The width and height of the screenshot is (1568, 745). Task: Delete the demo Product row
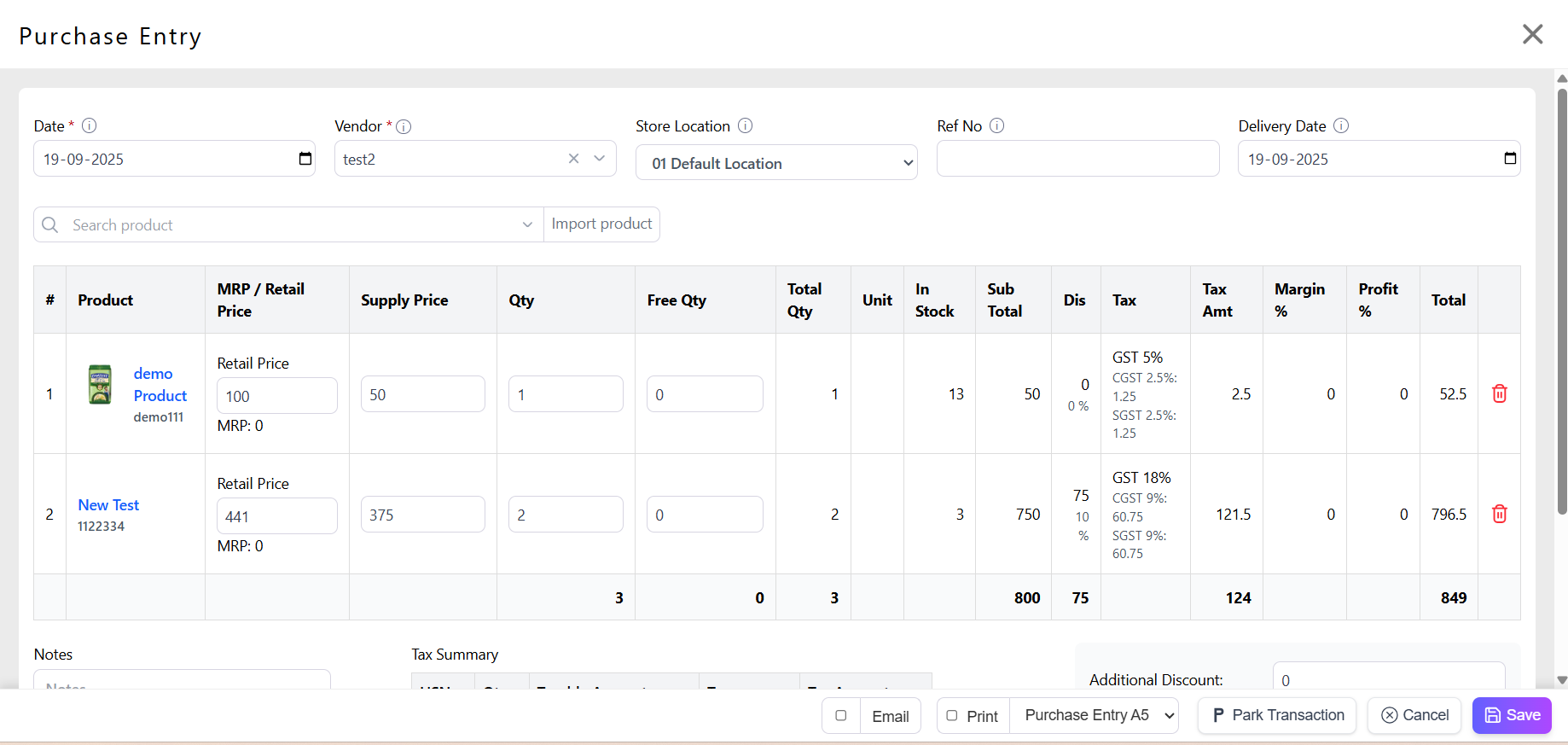[x=1499, y=393]
